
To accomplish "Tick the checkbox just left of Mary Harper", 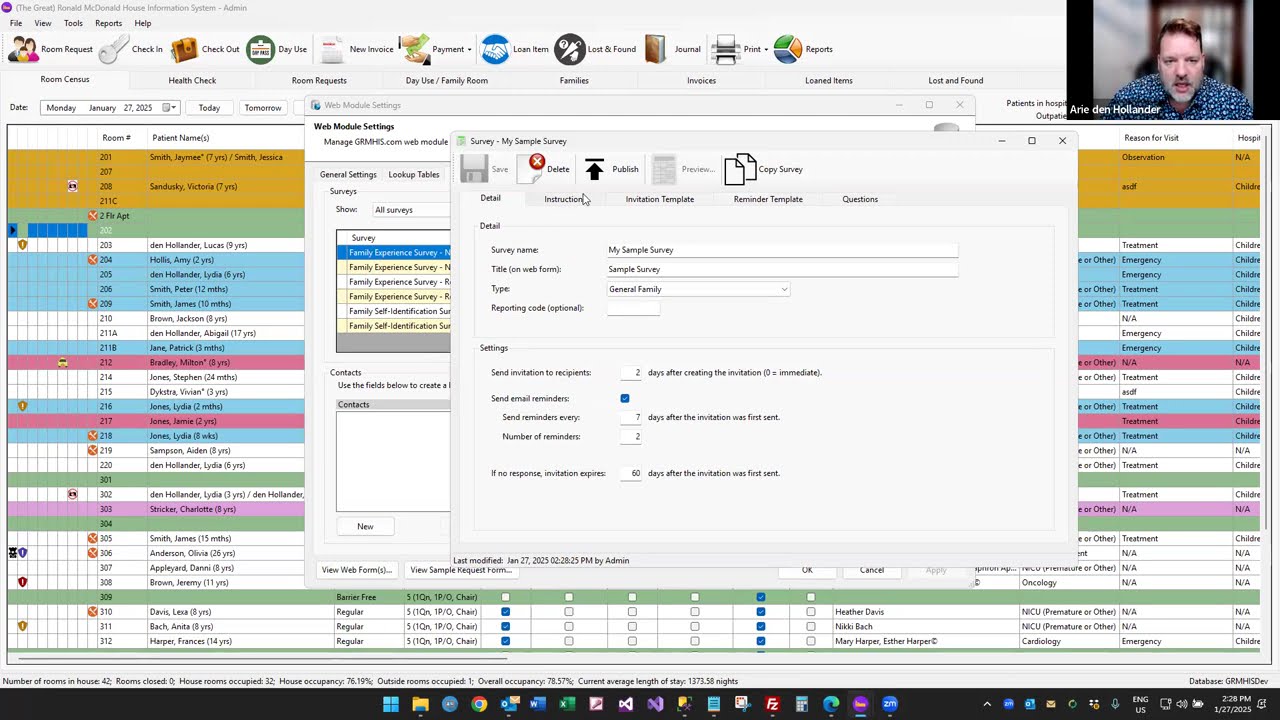I will point(811,641).
